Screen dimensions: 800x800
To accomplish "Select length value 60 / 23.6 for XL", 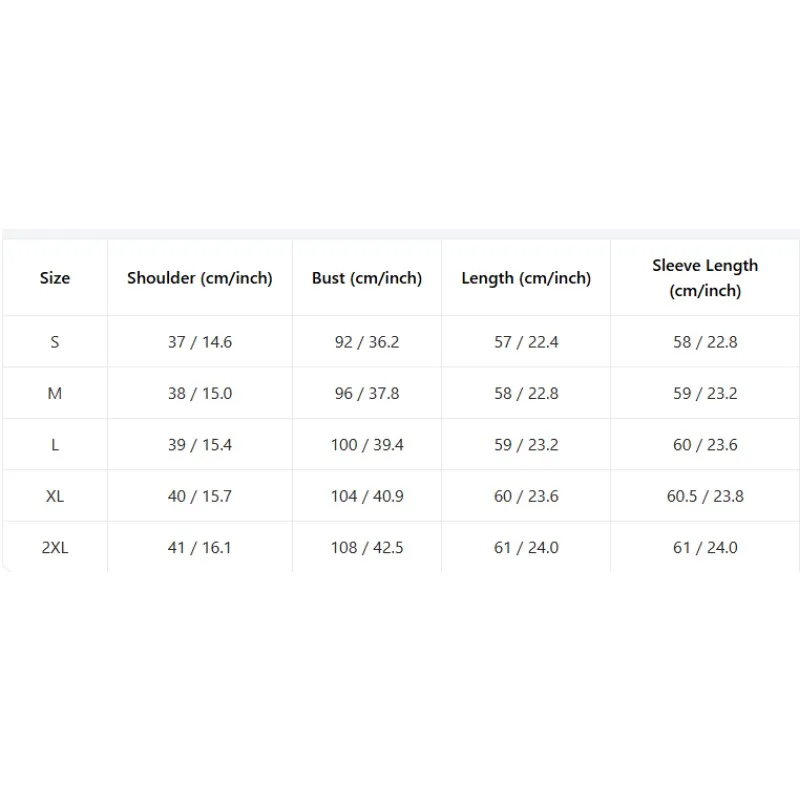I will click(x=526, y=496).
